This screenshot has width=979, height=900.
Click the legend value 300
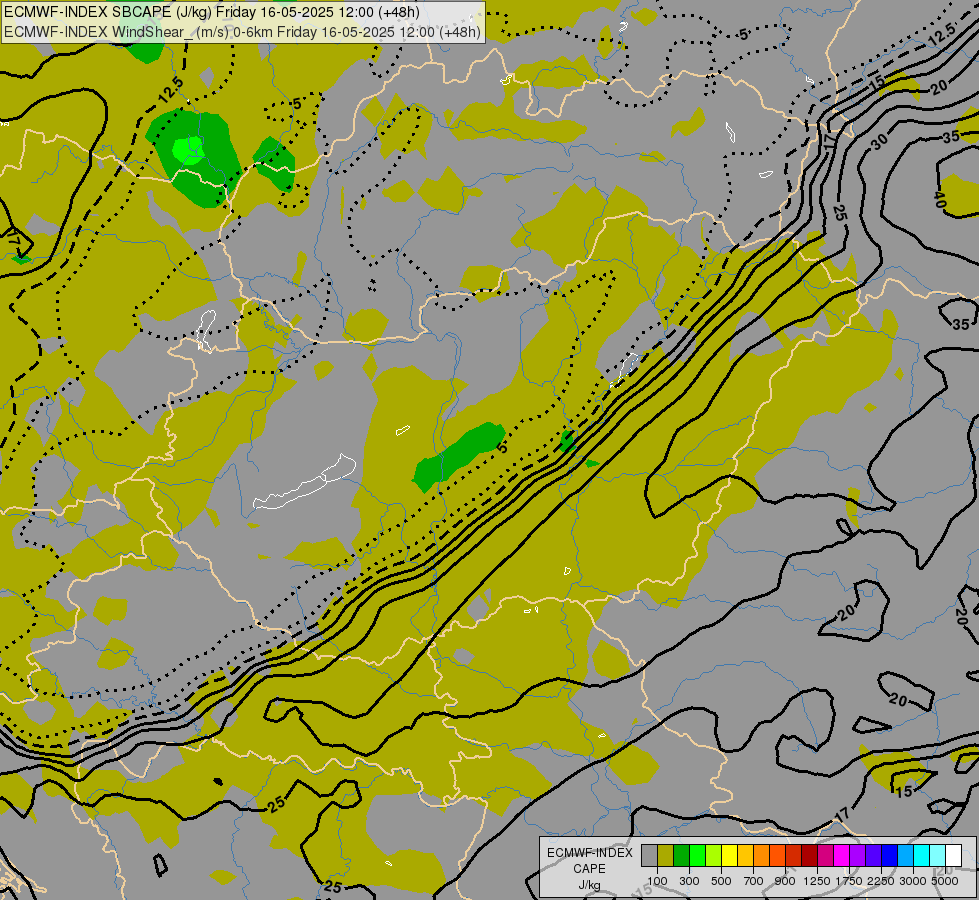point(689,881)
